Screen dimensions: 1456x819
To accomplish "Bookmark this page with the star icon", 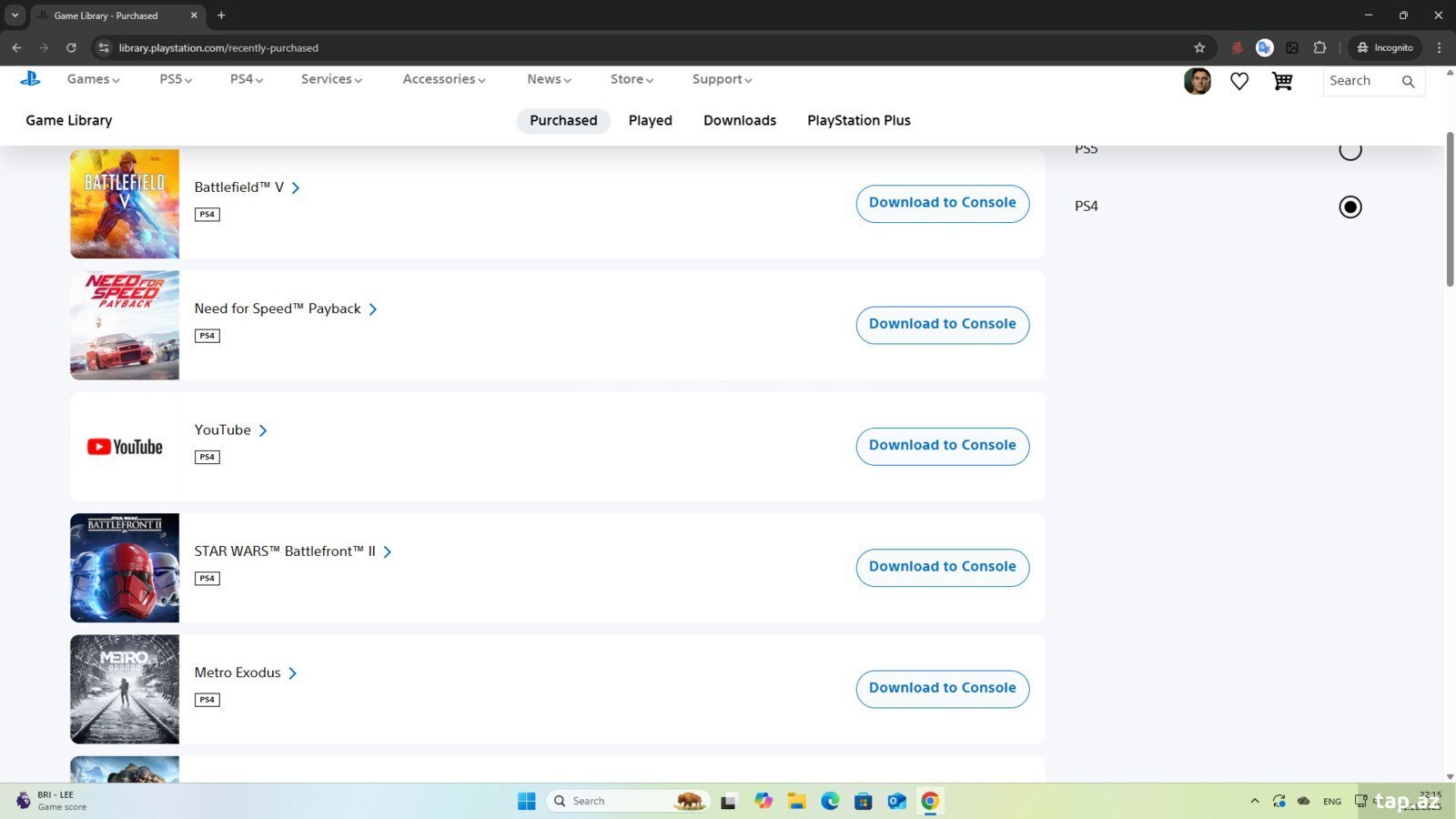I will 1199,47.
